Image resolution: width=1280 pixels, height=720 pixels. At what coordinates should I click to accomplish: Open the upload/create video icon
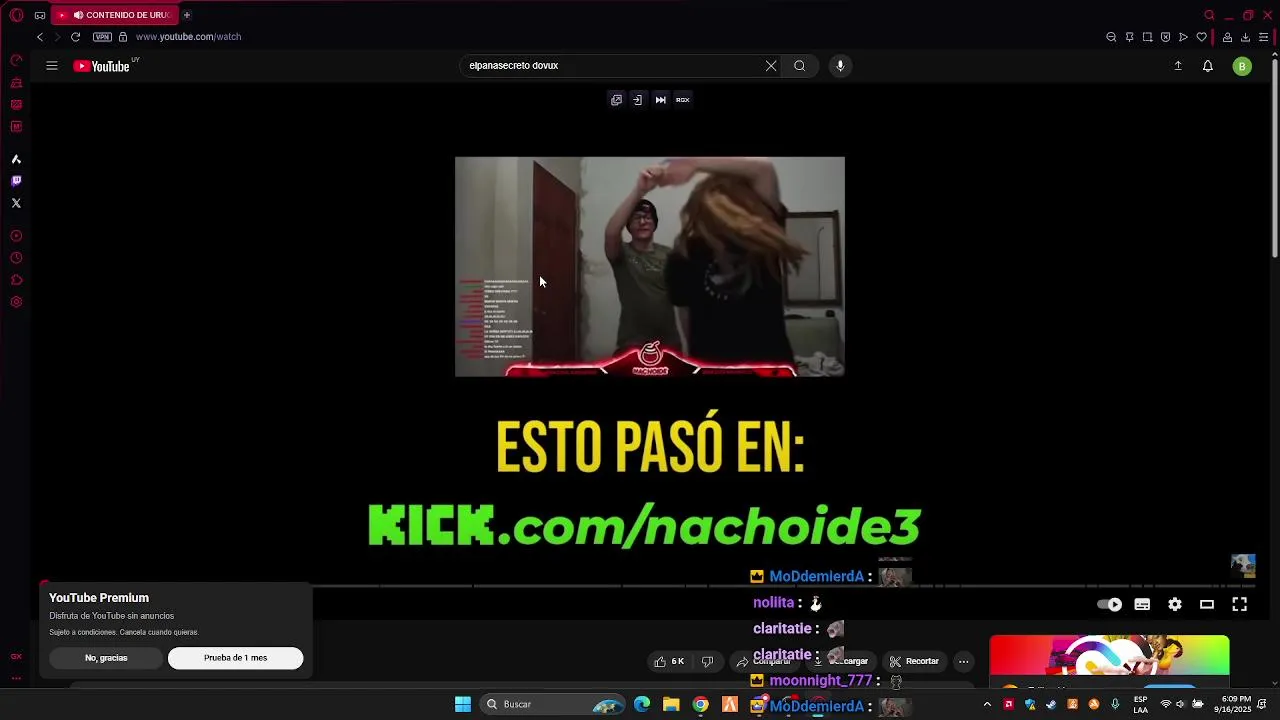tap(1178, 66)
